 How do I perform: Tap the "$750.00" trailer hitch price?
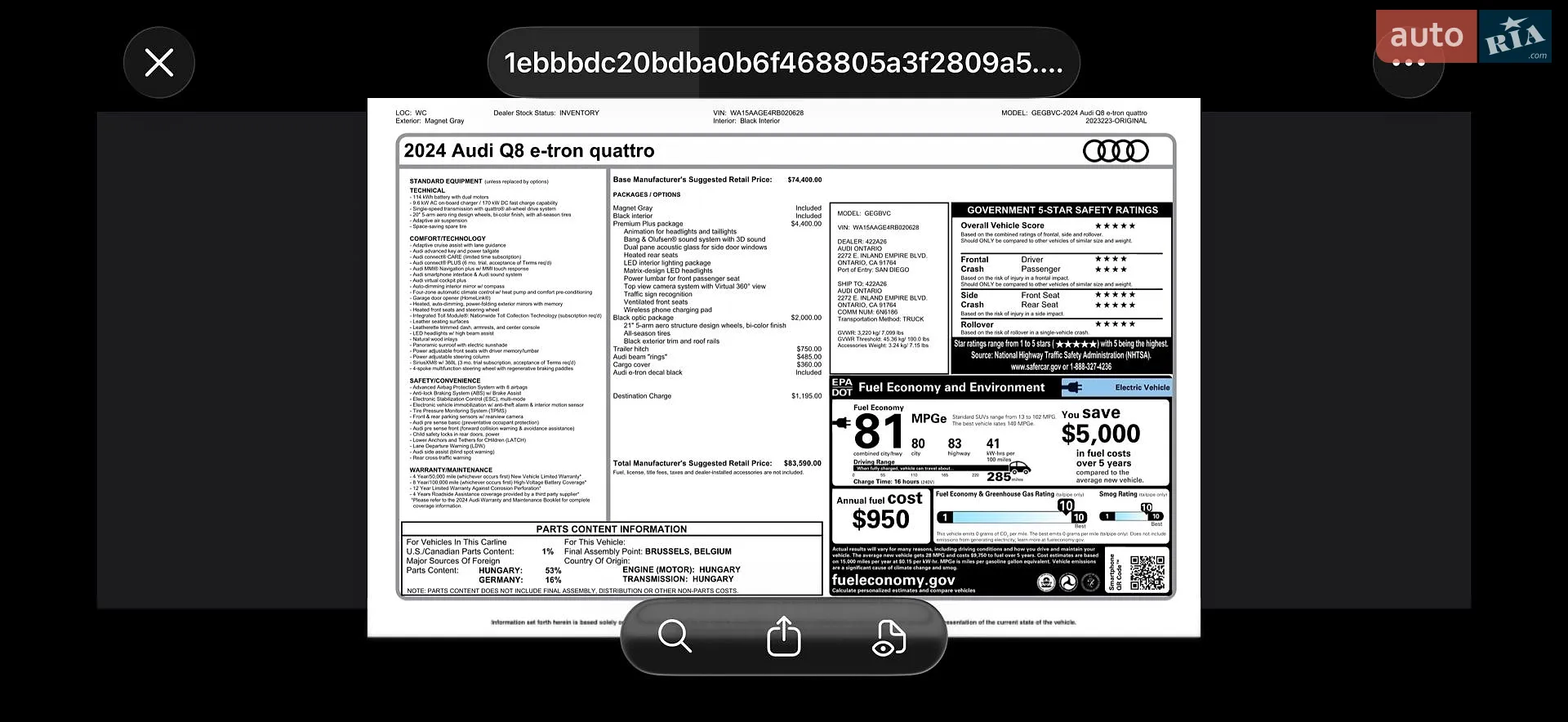pos(809,349)
